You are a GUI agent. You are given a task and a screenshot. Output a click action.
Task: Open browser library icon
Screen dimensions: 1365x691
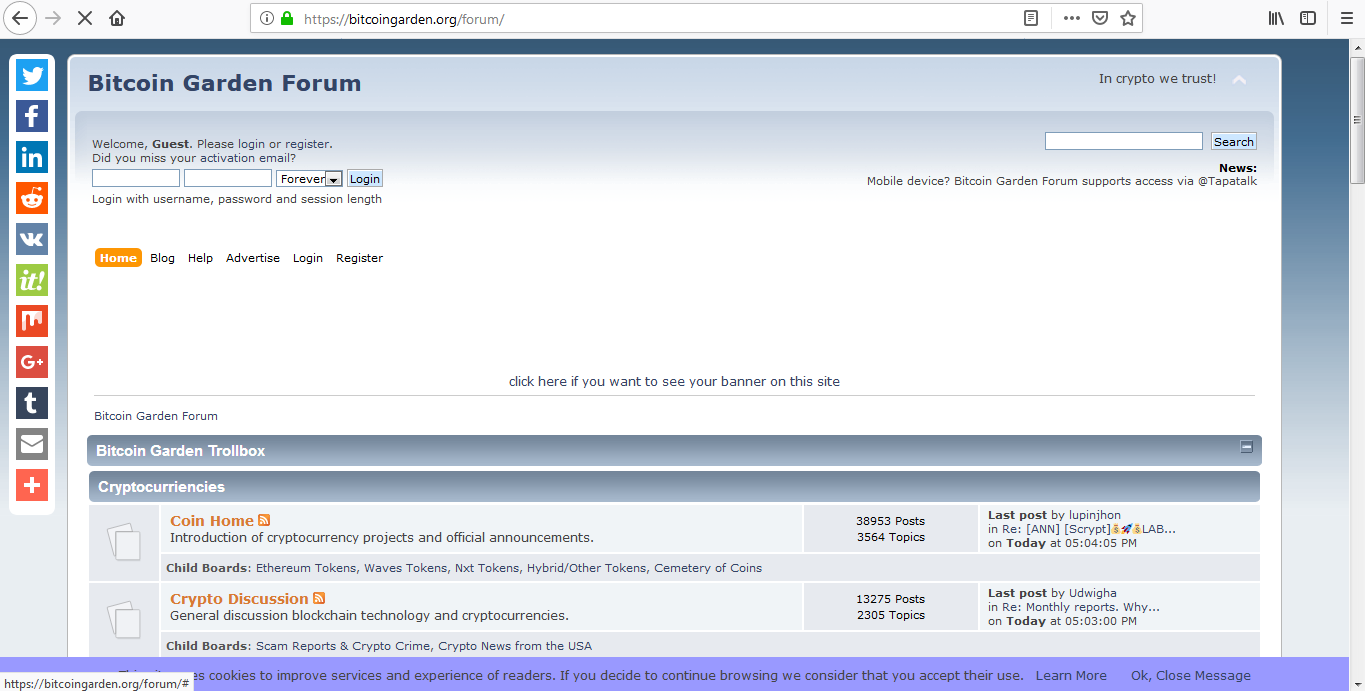pyautogui.click(x=1277, y=18)
